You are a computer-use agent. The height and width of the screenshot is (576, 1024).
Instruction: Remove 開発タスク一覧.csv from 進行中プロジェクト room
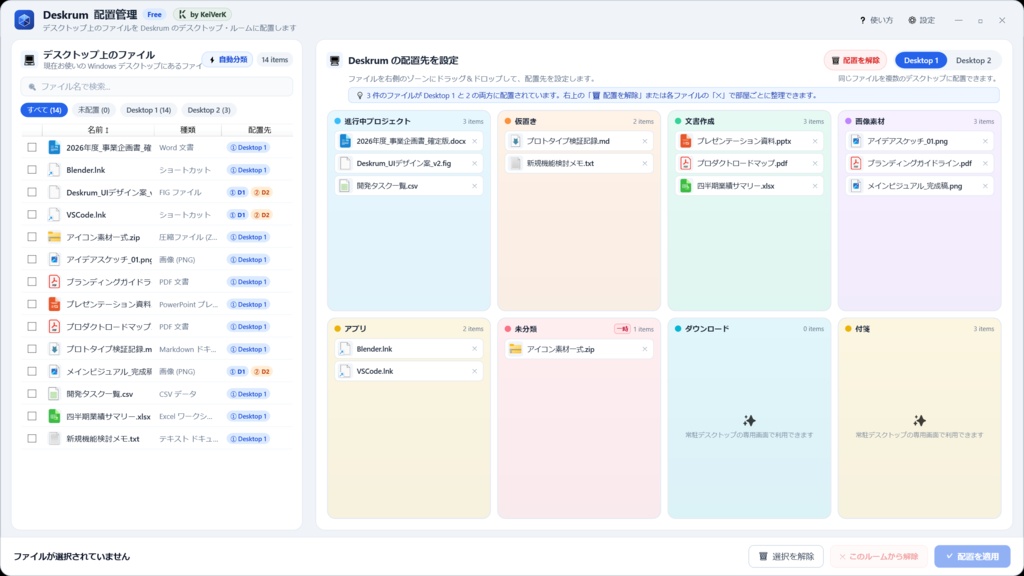click(475, 186)
